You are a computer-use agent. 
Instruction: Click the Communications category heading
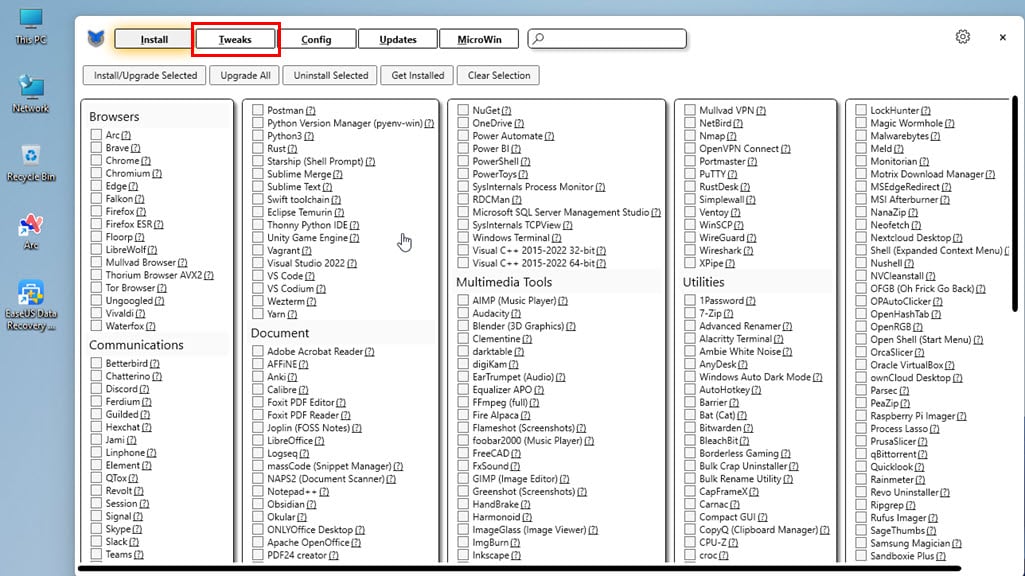[x=136, y=345]
